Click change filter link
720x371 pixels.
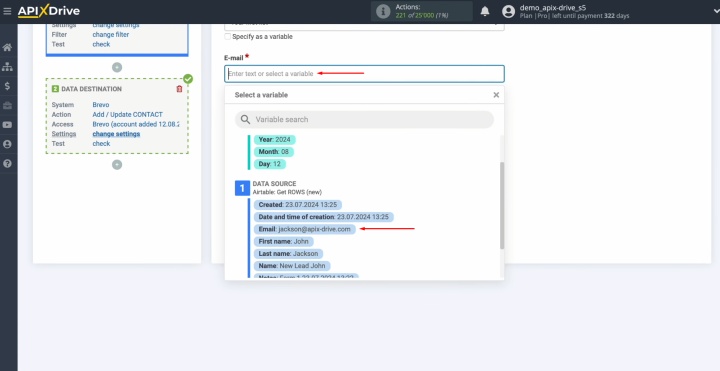coord(111,34)
